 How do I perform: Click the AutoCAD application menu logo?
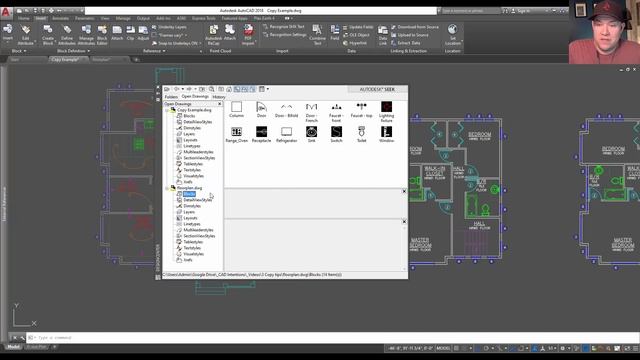tap(6, 12)
